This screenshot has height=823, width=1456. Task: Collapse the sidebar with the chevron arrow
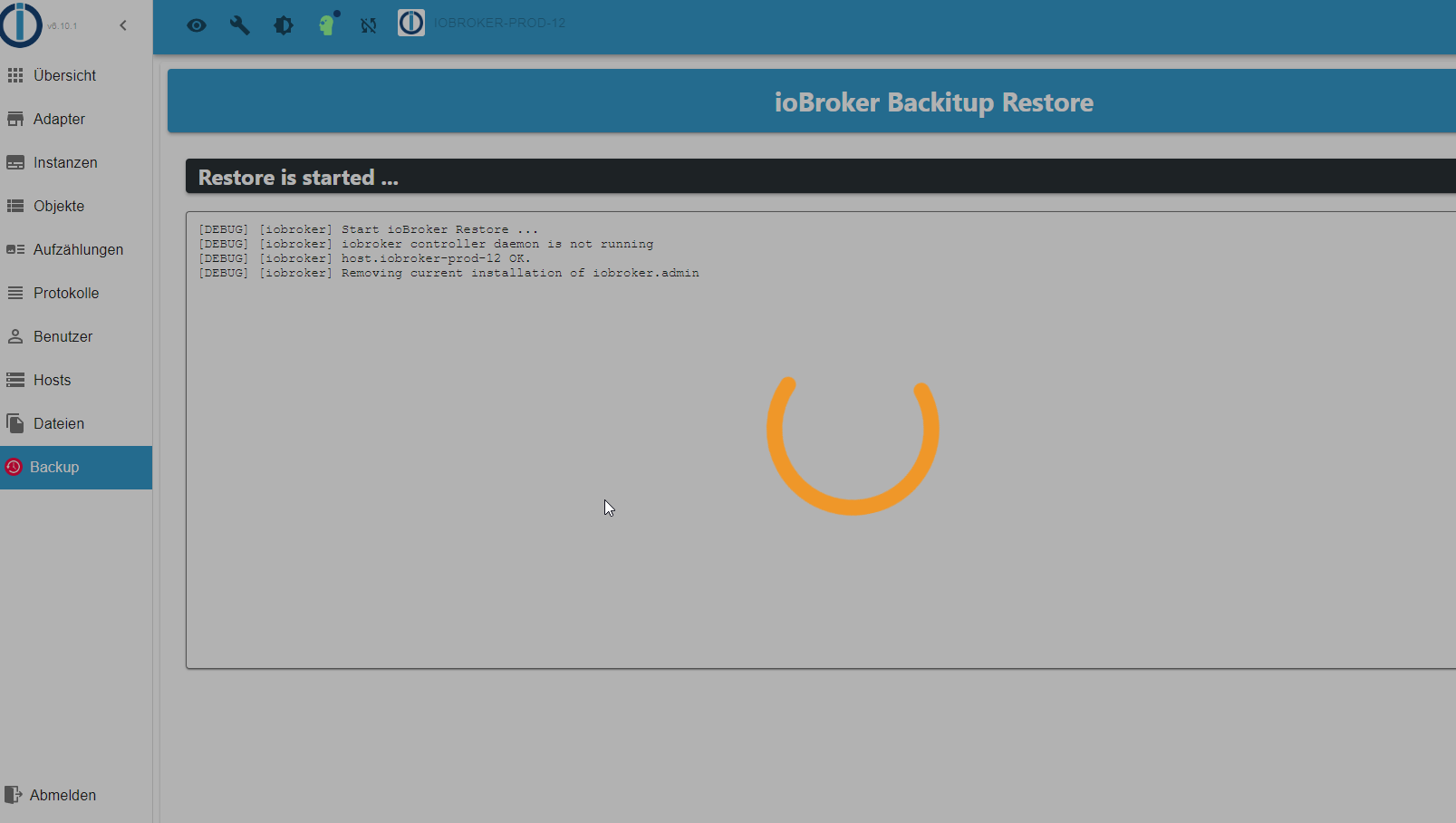click(x=123, y=25)
